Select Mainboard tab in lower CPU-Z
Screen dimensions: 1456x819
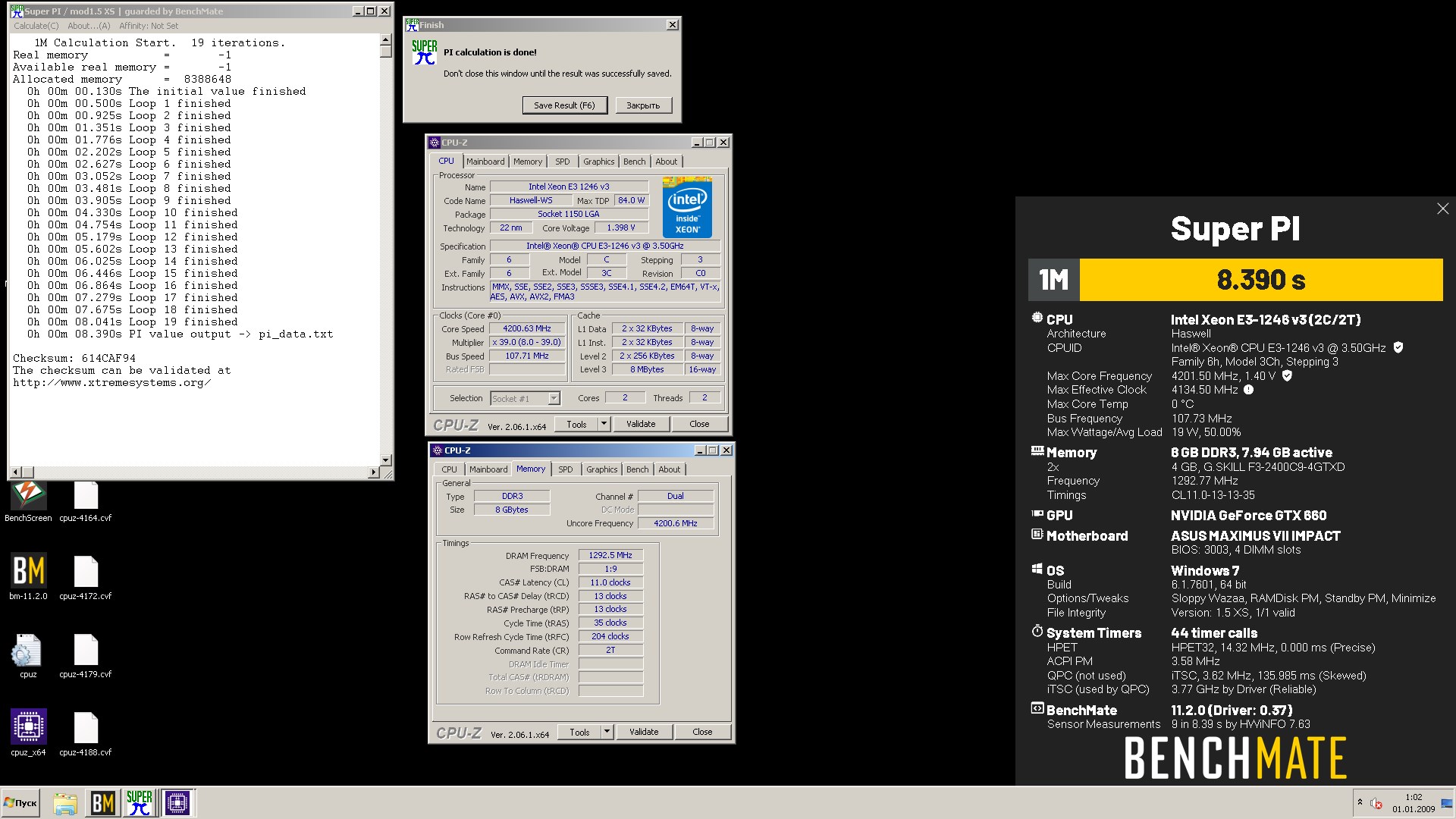(488, 469)
